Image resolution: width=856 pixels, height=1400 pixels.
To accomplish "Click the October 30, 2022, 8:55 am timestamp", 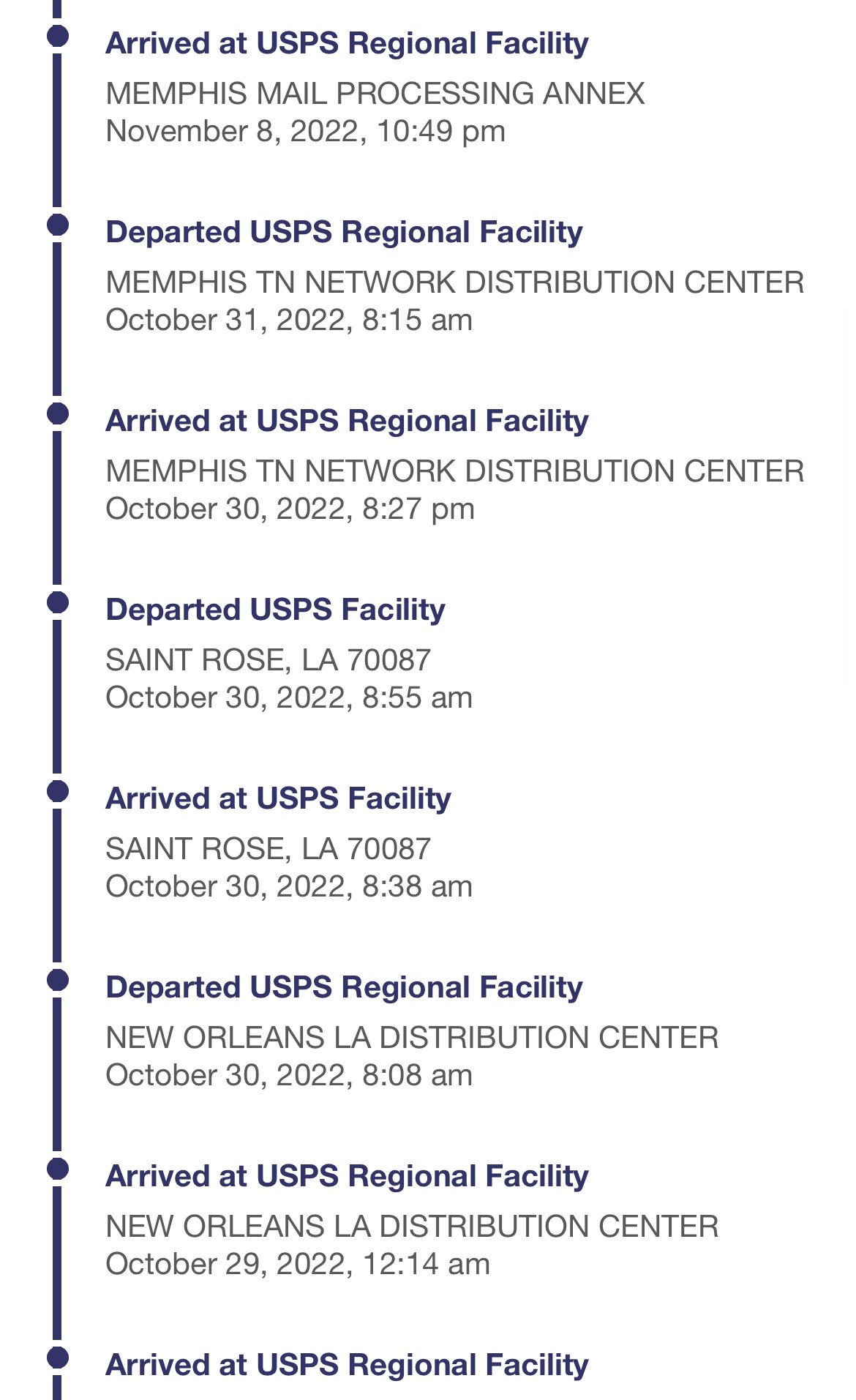I will 289,698.
